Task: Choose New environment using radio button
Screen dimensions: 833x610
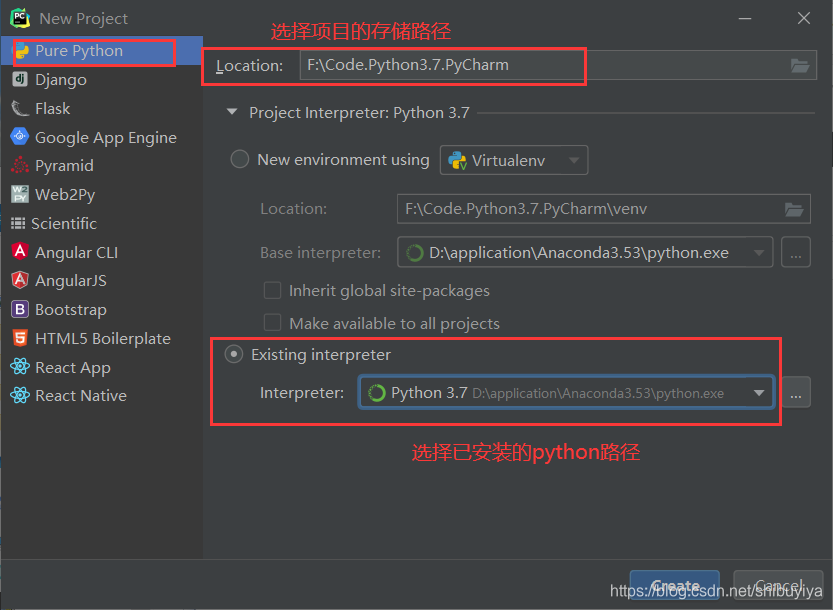Action: (240, 159)
